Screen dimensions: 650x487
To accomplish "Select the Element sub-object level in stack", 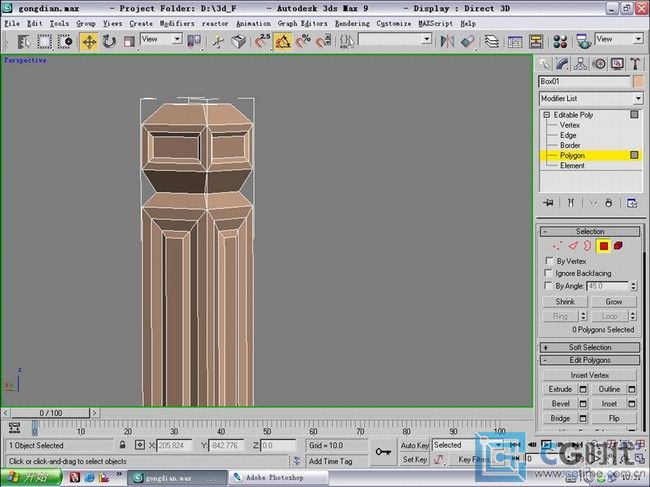I will tap(572, 165).
